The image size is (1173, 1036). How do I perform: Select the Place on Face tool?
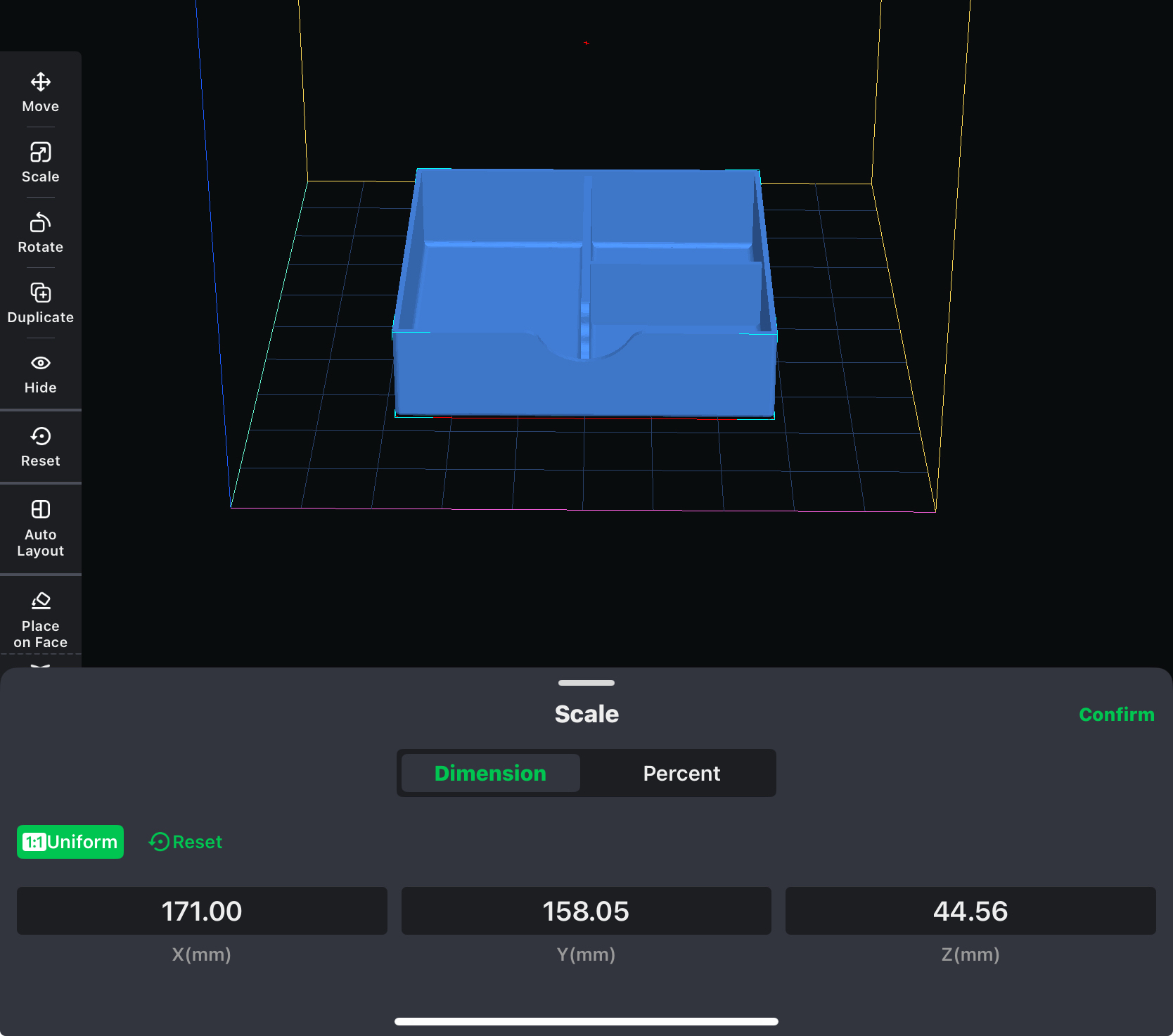(x=41, y=620)
